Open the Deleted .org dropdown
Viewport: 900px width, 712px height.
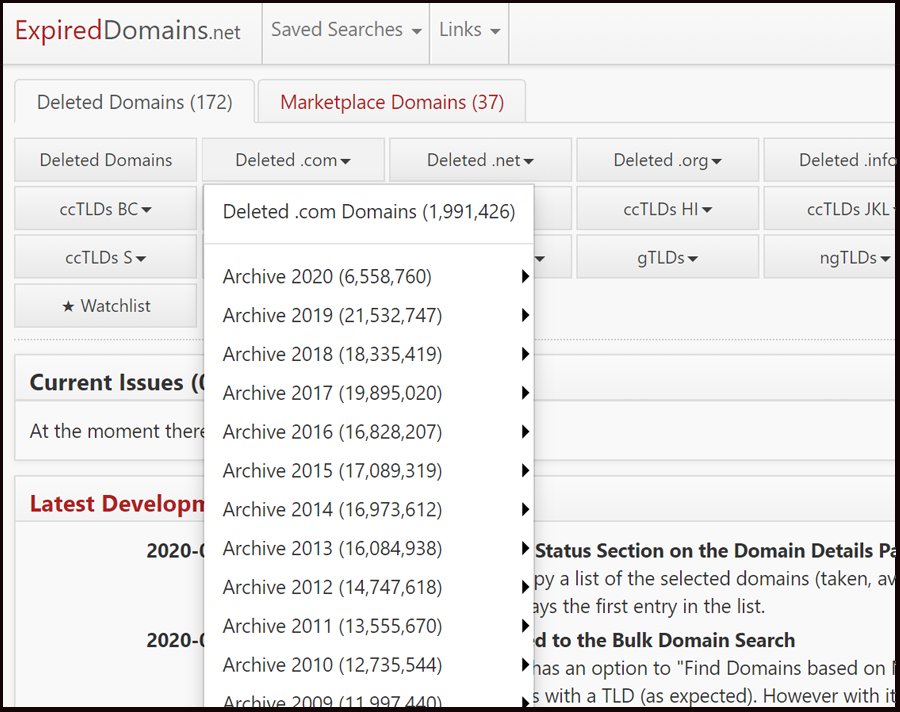(x=667, y=160)
